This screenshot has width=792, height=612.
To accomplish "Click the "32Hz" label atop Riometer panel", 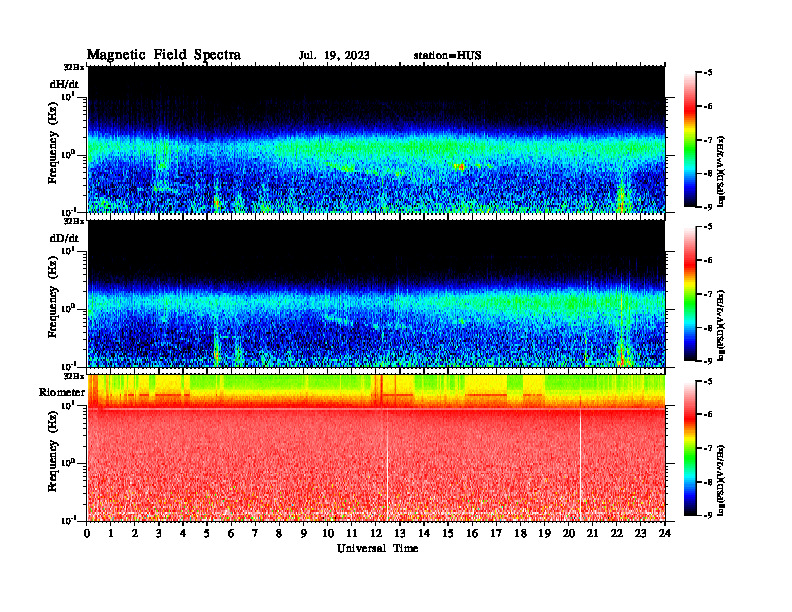I will tap(74, 376).
